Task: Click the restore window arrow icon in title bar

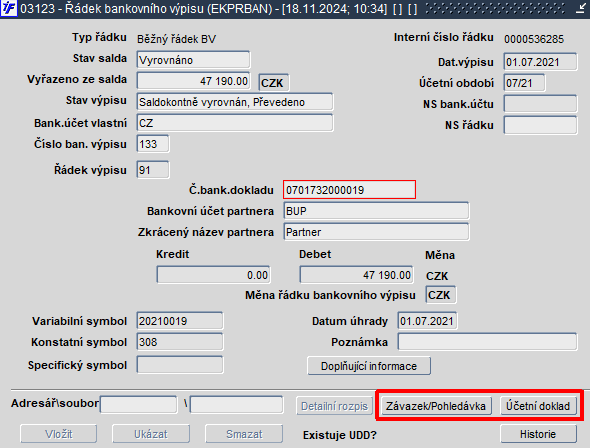Action: click(x=581, y=9)
